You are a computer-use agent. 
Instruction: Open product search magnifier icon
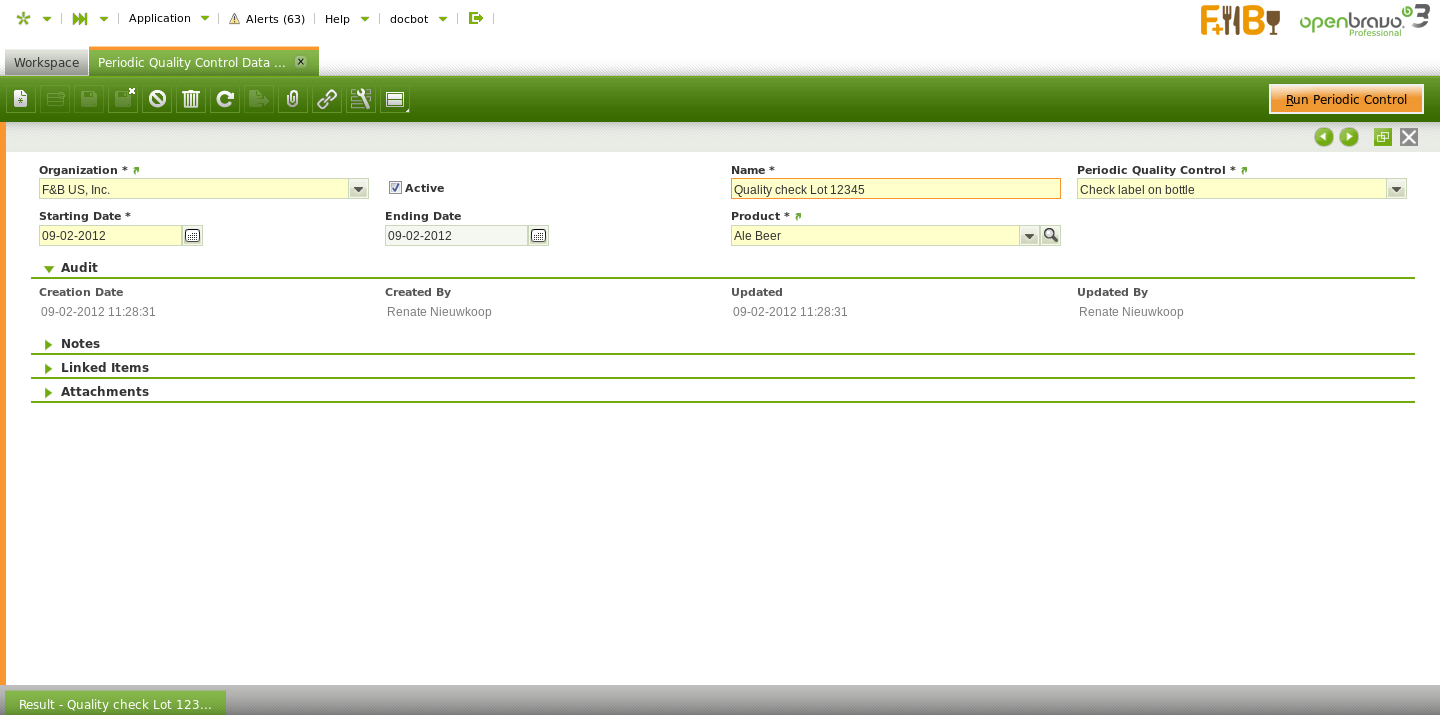tap(1050, 235)
